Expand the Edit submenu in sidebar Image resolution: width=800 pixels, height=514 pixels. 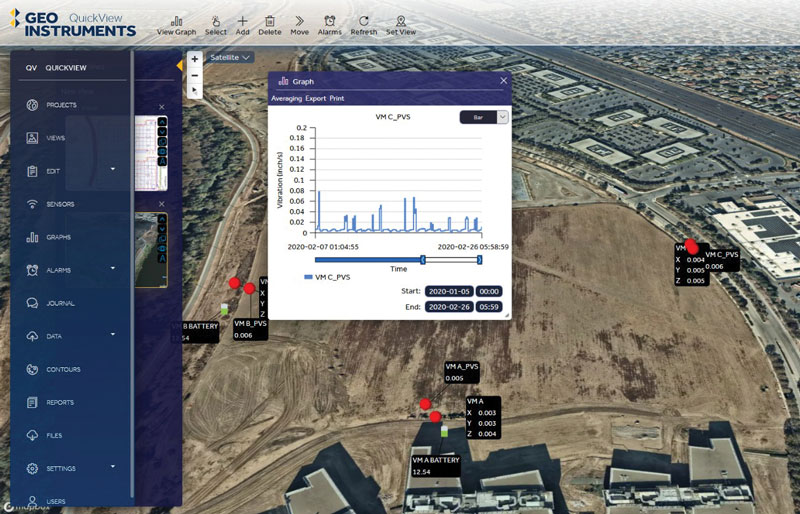click(112, 169)
